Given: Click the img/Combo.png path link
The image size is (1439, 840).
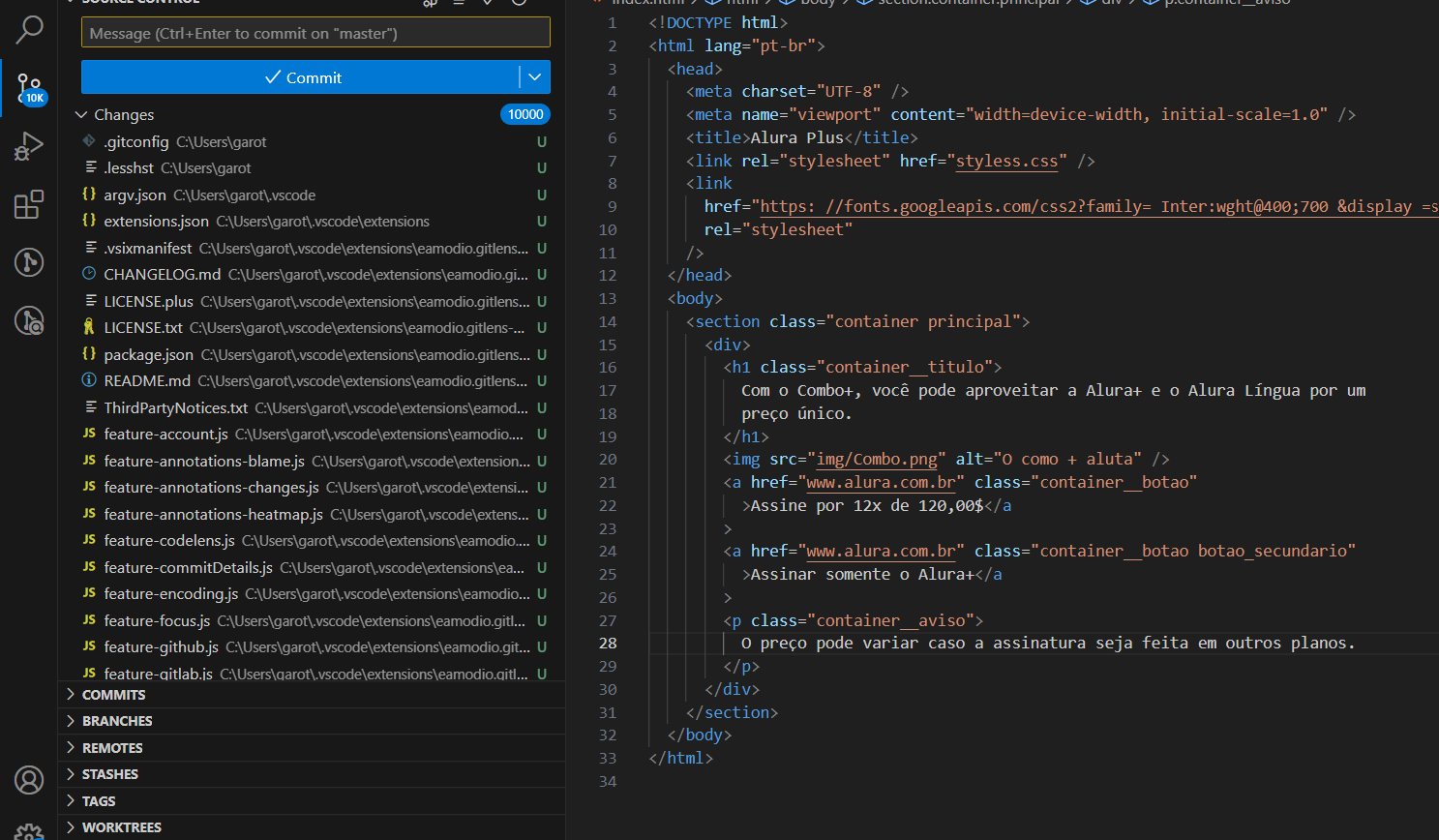Looking at the screenshot, I should coord(877,459).
